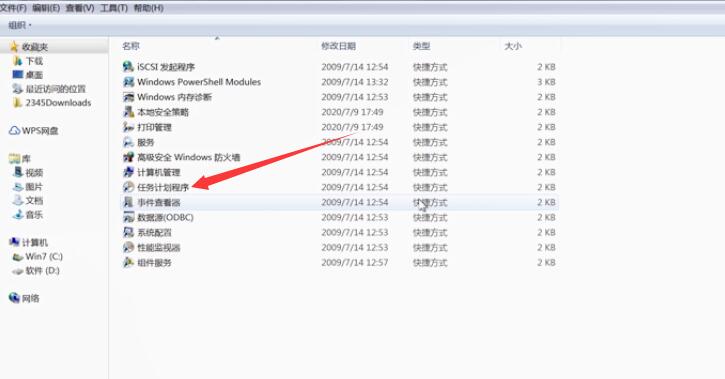Open the 编辑(E) menu

[x=46, y=8]
